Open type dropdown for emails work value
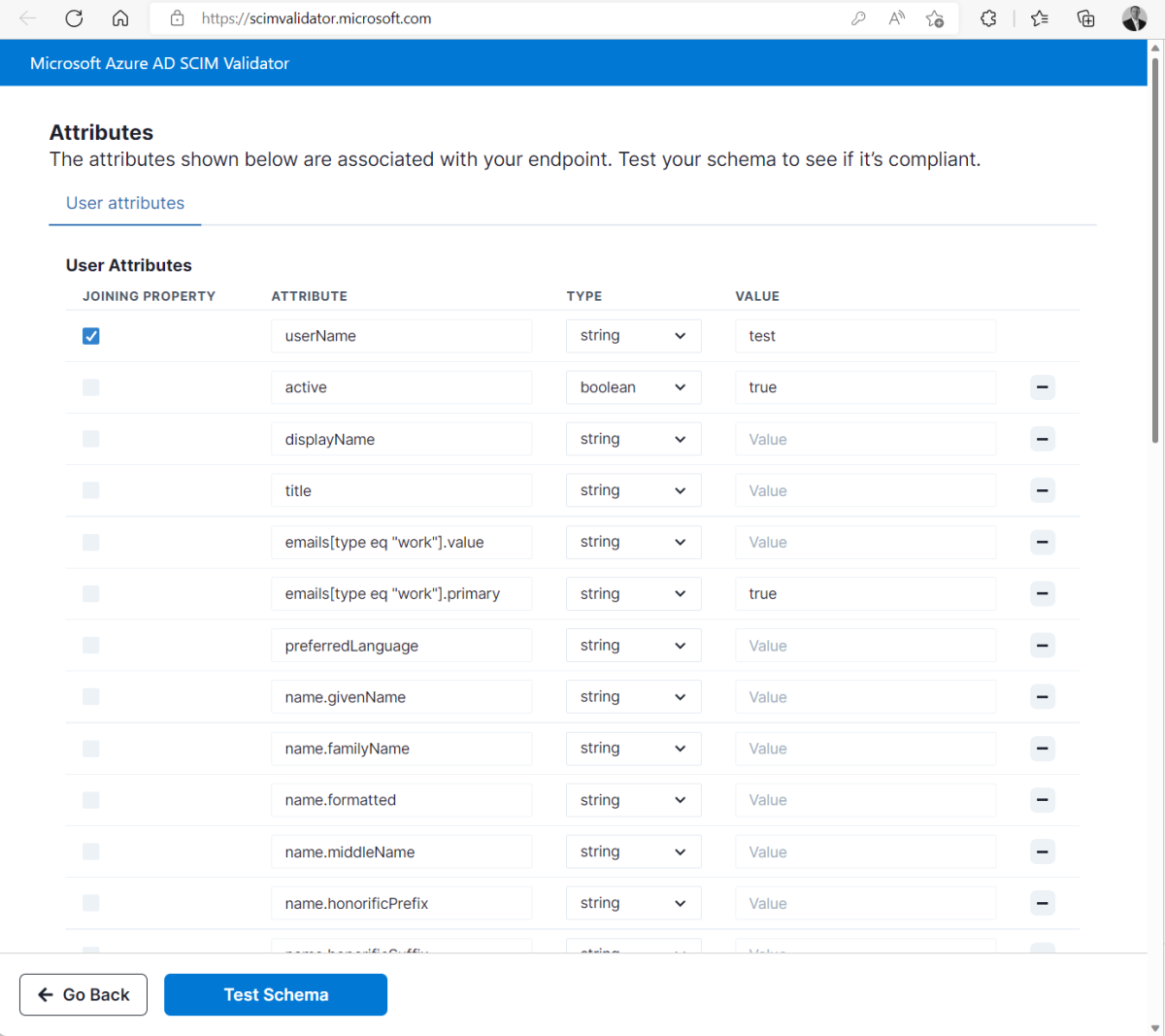Screen dimensions: 1165x1036 click(633, 542)
